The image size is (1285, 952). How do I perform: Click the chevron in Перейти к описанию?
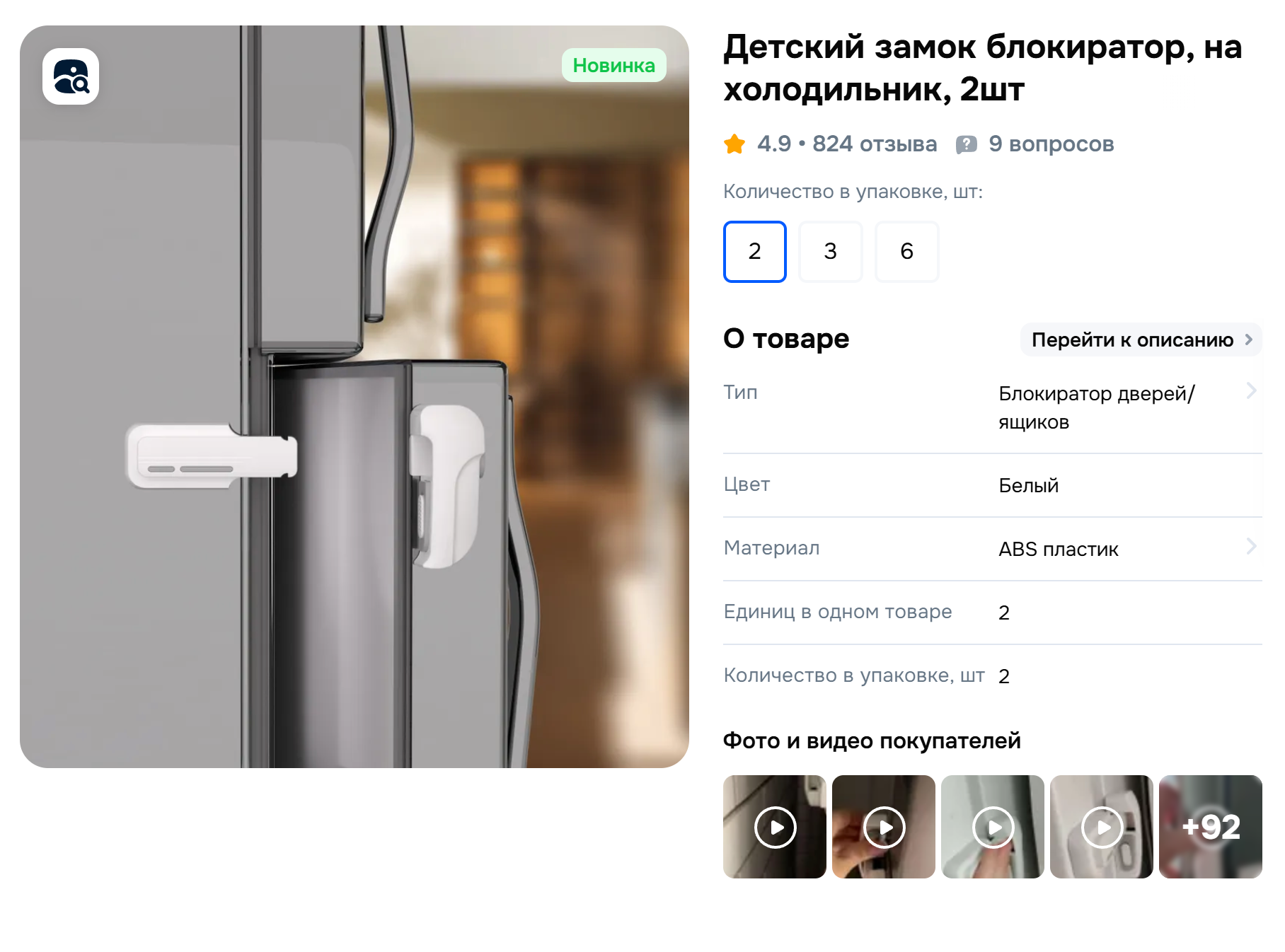[x=1249, y=339]
